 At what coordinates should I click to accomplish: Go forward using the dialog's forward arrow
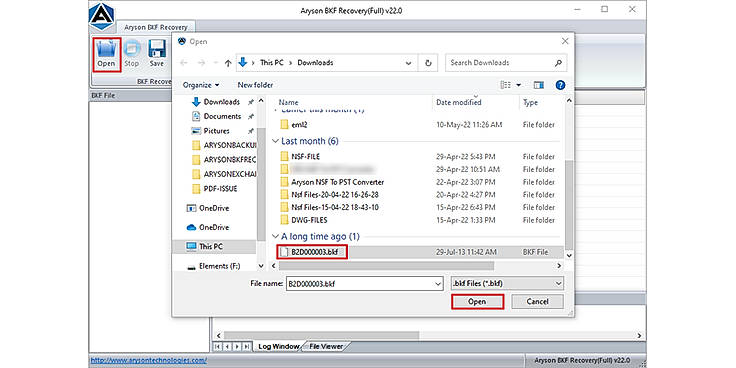[x=201, y=63]
